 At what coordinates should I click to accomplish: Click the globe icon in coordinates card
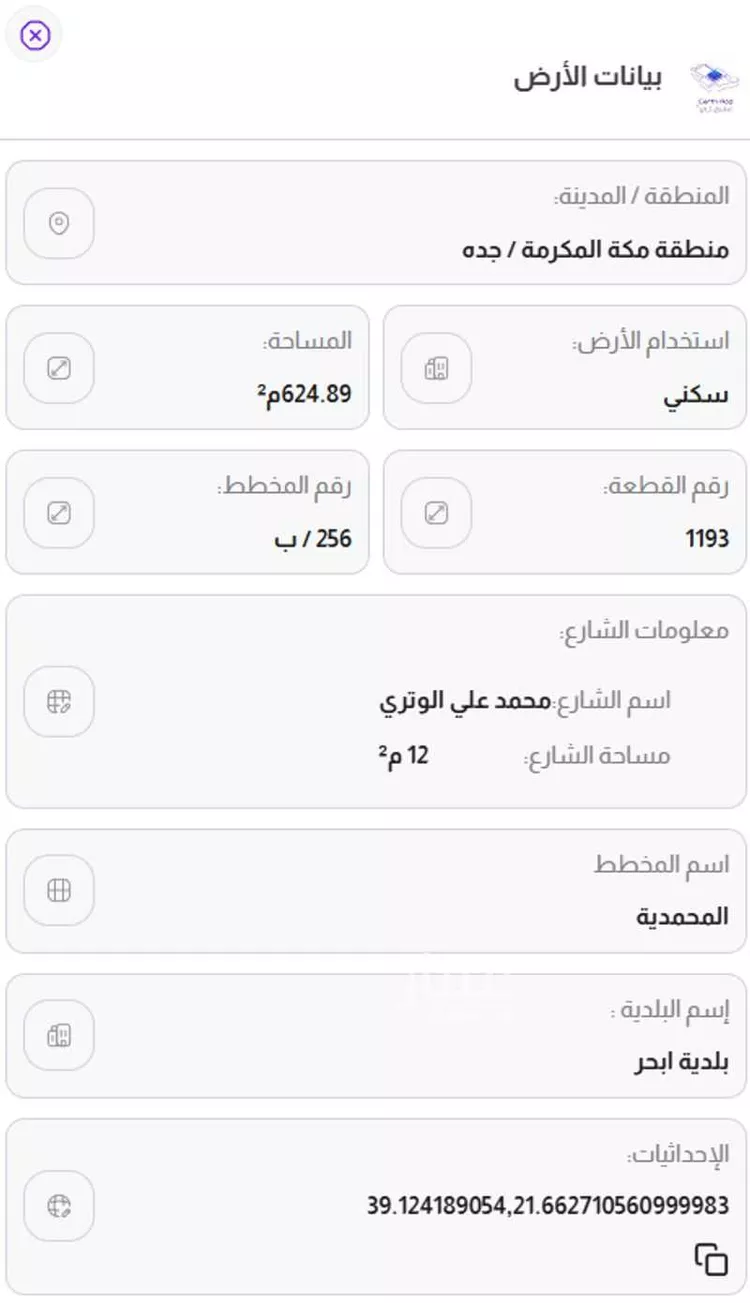59,1206
